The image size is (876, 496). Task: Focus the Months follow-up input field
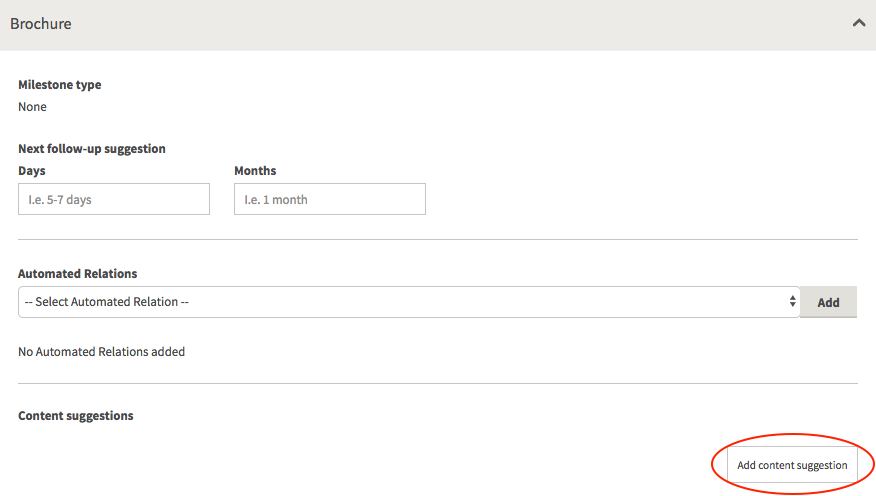(x=330, y=199)
